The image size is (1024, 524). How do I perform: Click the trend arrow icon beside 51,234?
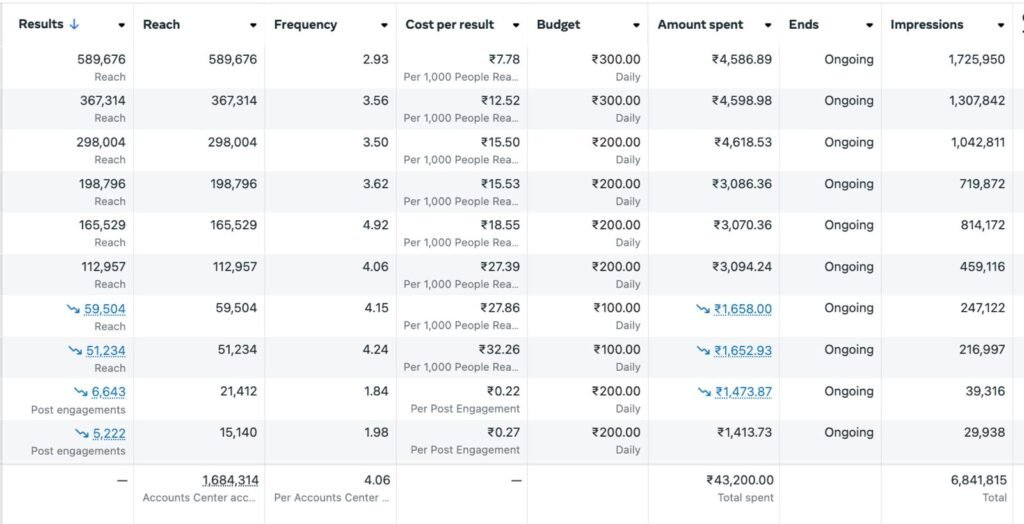[x=76, y=351]
